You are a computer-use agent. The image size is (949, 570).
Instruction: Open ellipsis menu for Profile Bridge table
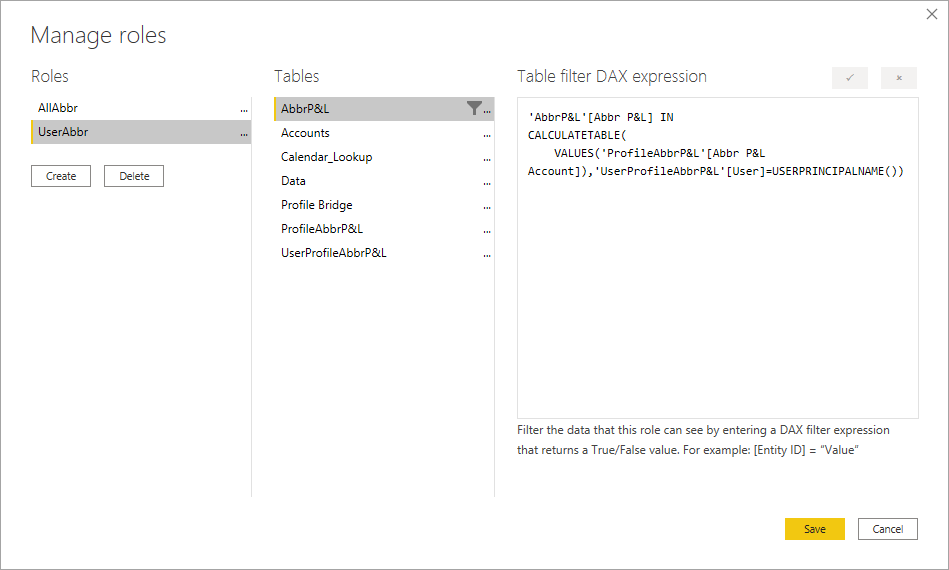click(x=487, y=206)
